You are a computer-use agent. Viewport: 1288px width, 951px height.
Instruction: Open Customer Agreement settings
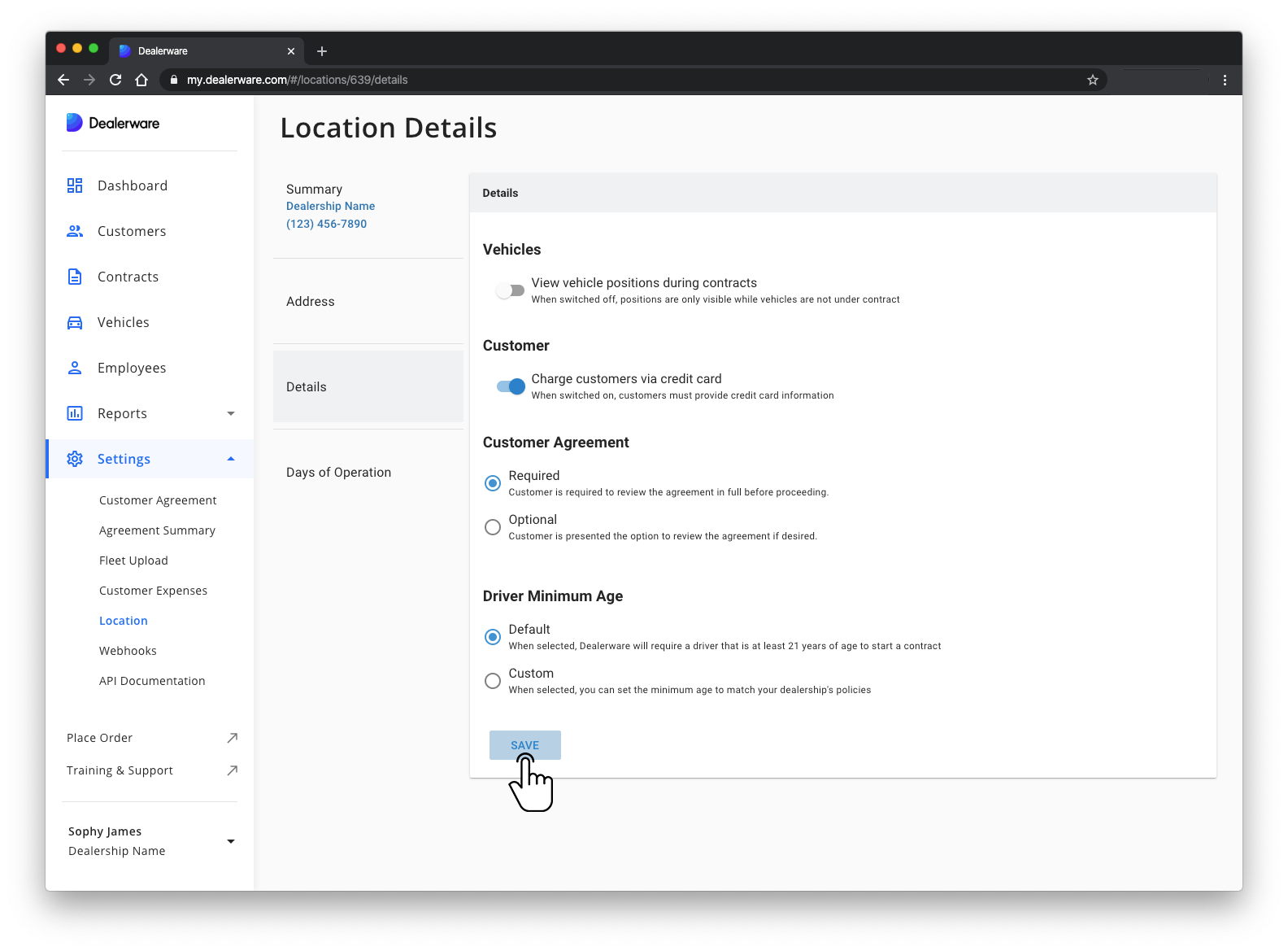[158, 500]
